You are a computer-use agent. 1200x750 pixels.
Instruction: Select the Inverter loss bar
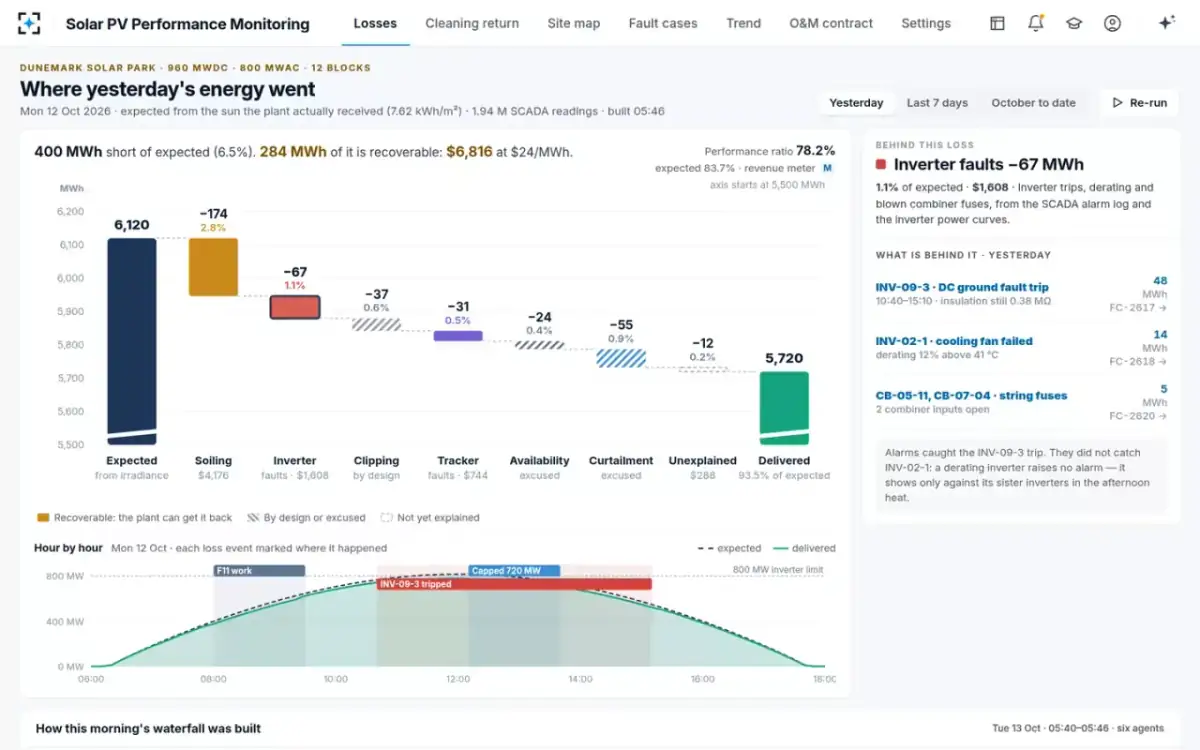(295, 307)
